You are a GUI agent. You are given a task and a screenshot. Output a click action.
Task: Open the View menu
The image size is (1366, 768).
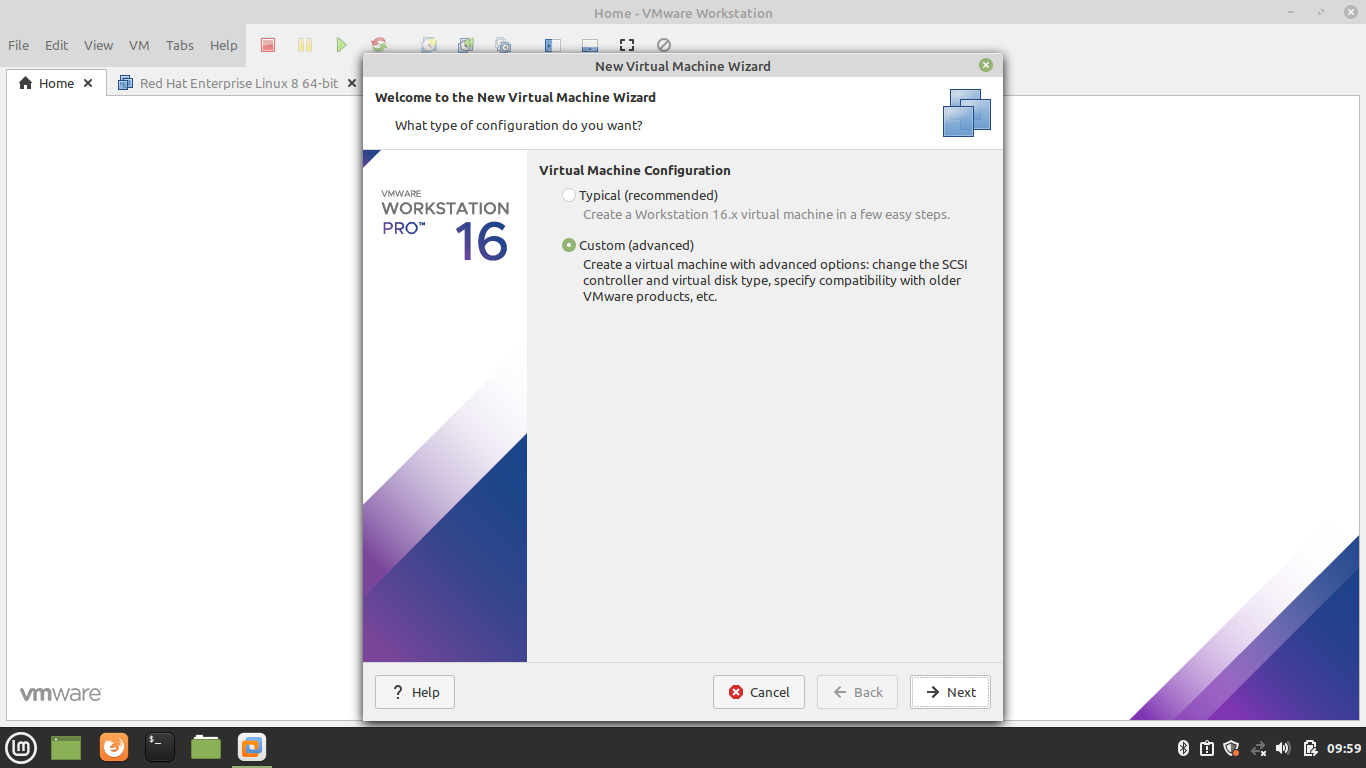click(98, 45)
